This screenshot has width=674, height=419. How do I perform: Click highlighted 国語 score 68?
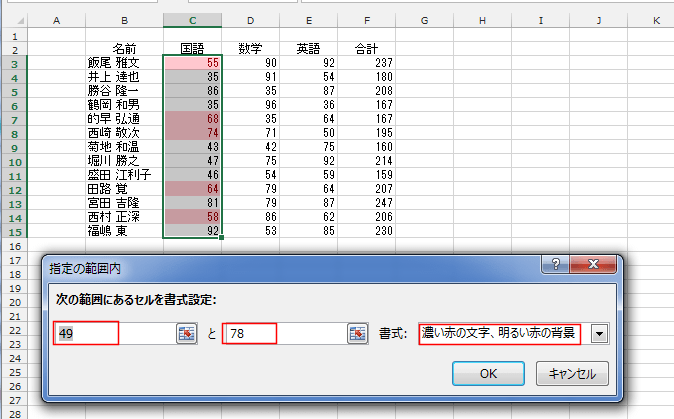click(193, 119)
